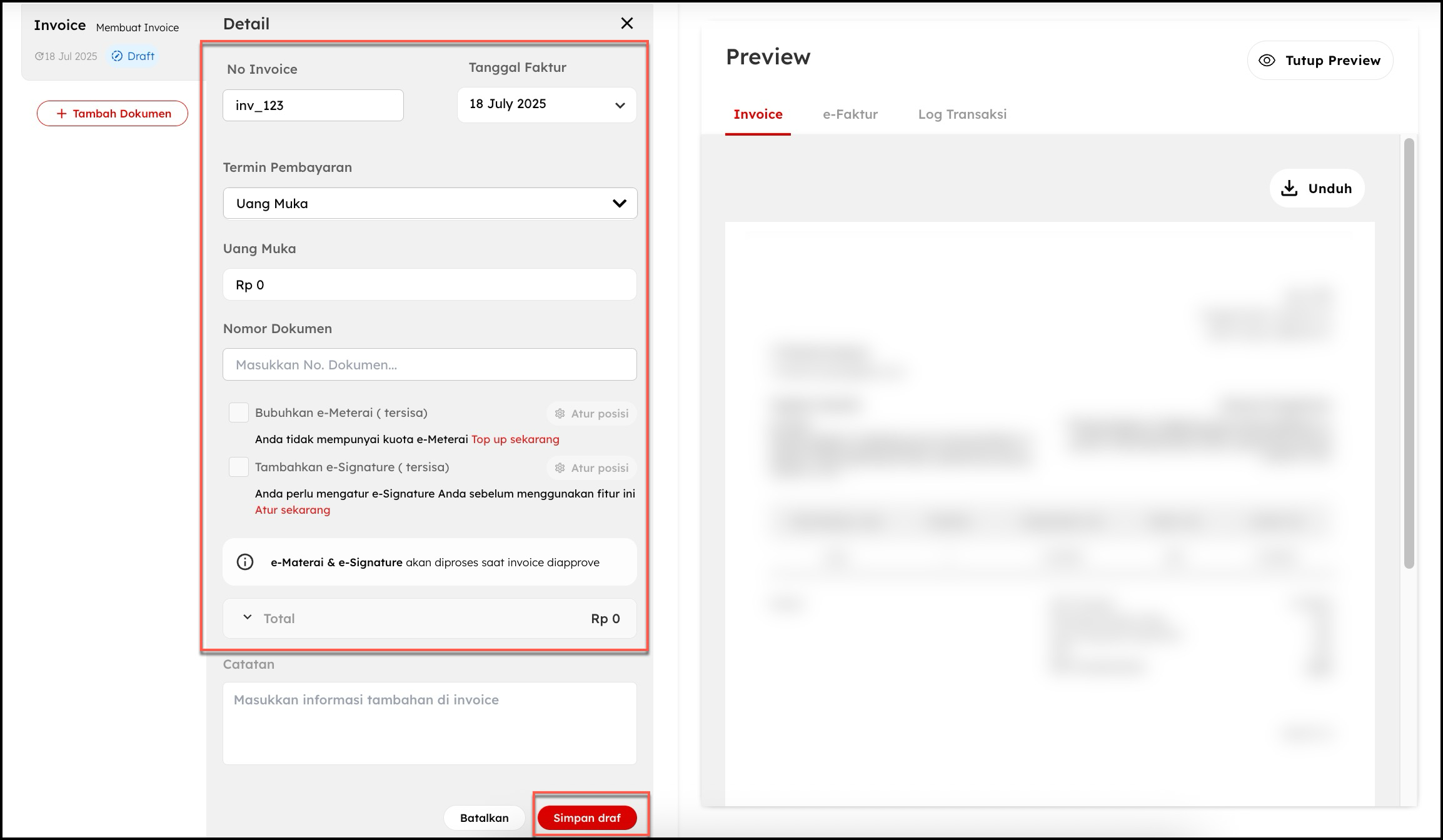
Task: Click gear icon for e-Meterai Atur posisi
Action: 560,414
